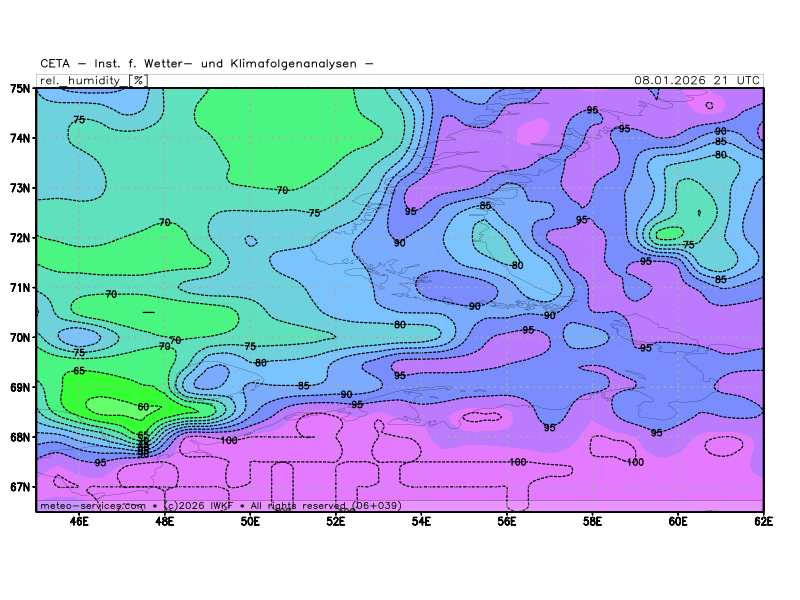Select the 54E longitude axis label
The height and width of the screenshot is (600, 800).
pyautogui.click(x=421, y=521)
